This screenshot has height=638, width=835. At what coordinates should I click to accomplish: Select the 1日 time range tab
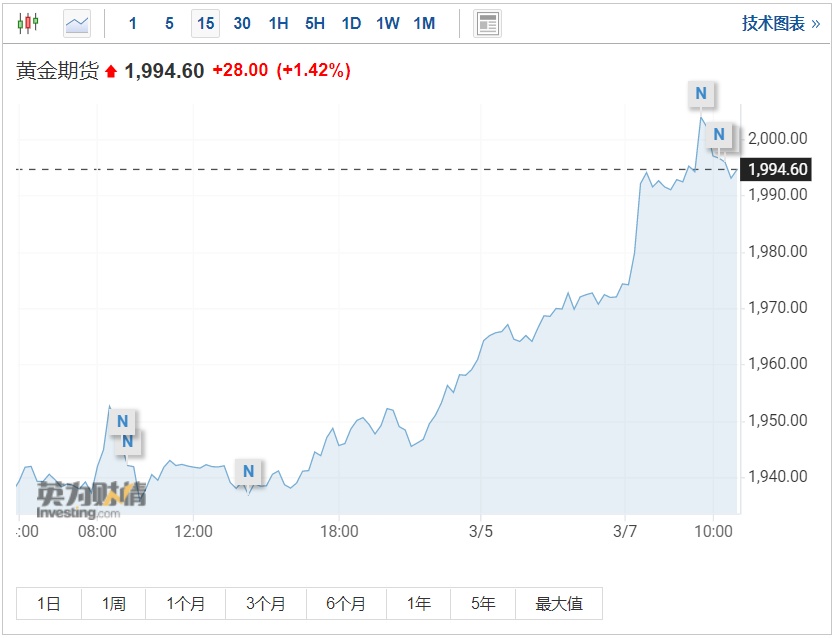(49, 603)
